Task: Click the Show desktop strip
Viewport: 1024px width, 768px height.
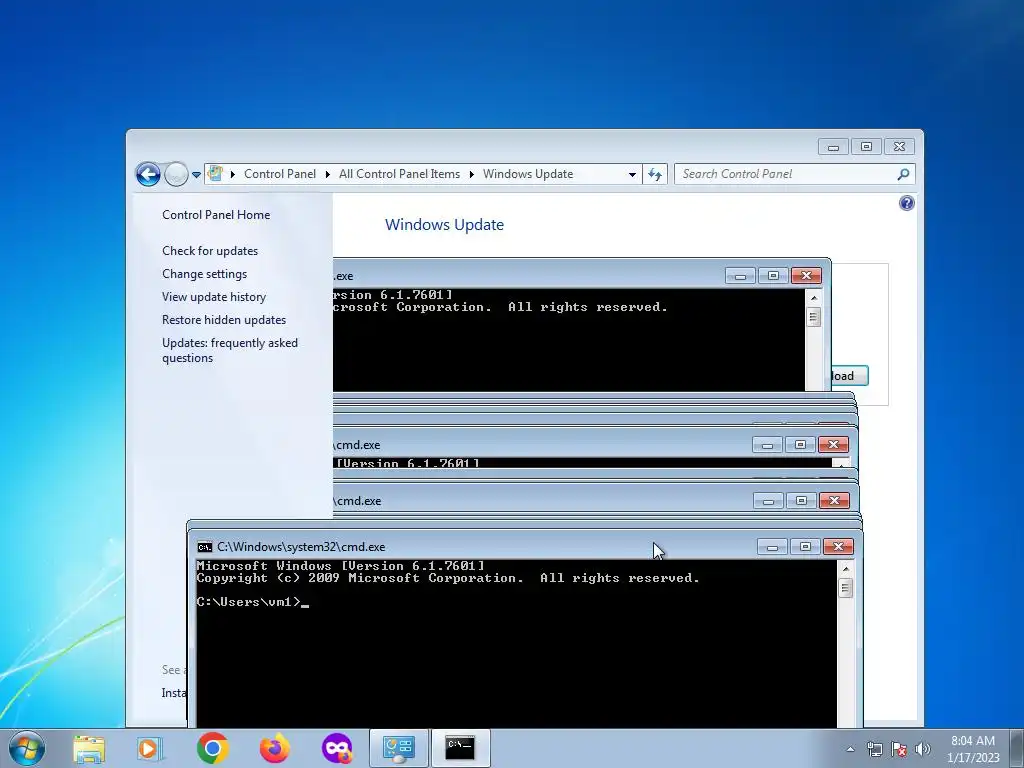Action: [x=1017, y=748]
